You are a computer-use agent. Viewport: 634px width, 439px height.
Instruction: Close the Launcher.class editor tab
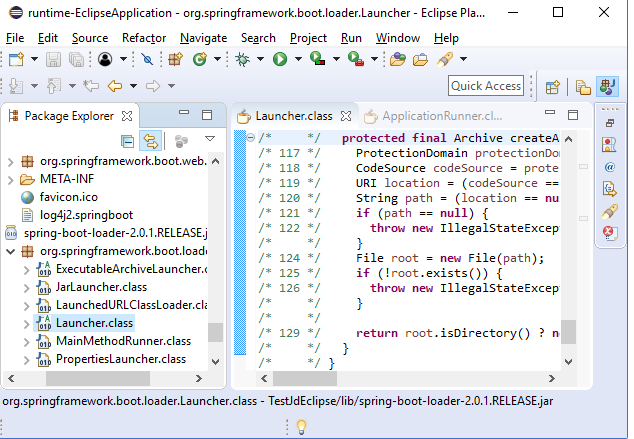pos(346,116)
